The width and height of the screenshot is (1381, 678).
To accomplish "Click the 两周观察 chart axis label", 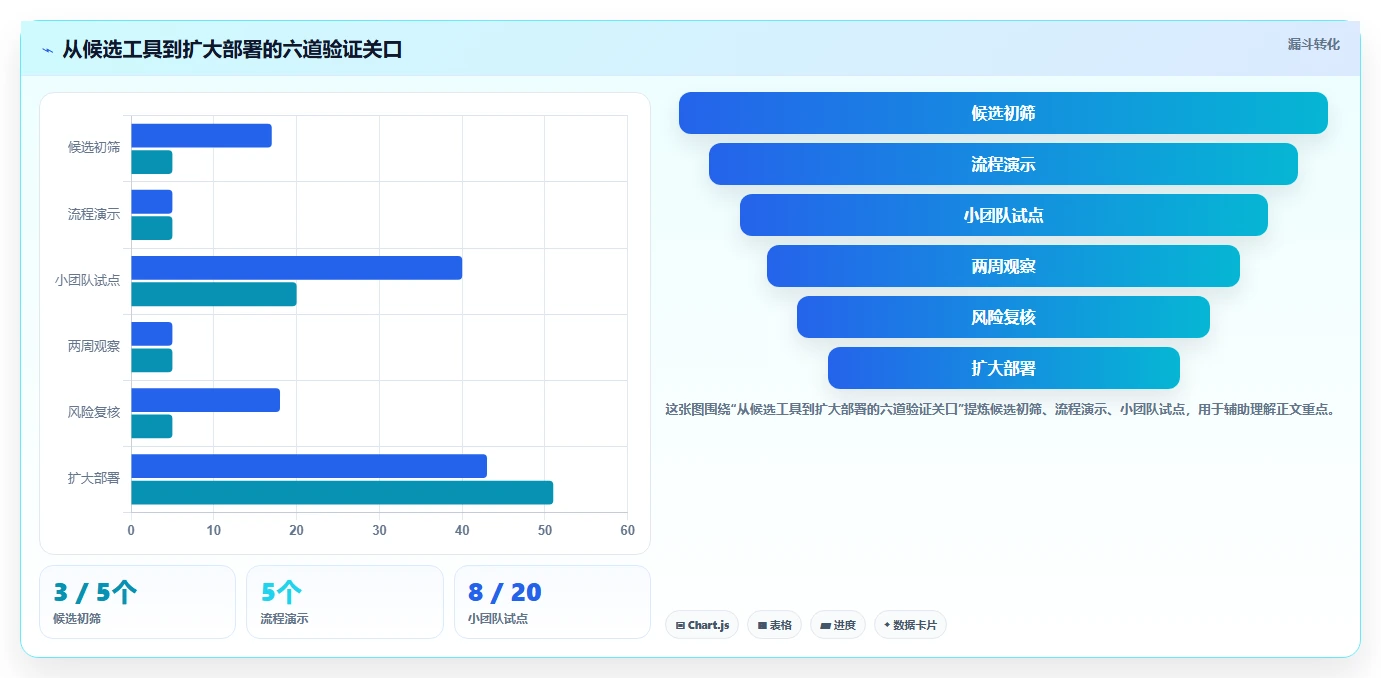I will click(x=94, y=346).
